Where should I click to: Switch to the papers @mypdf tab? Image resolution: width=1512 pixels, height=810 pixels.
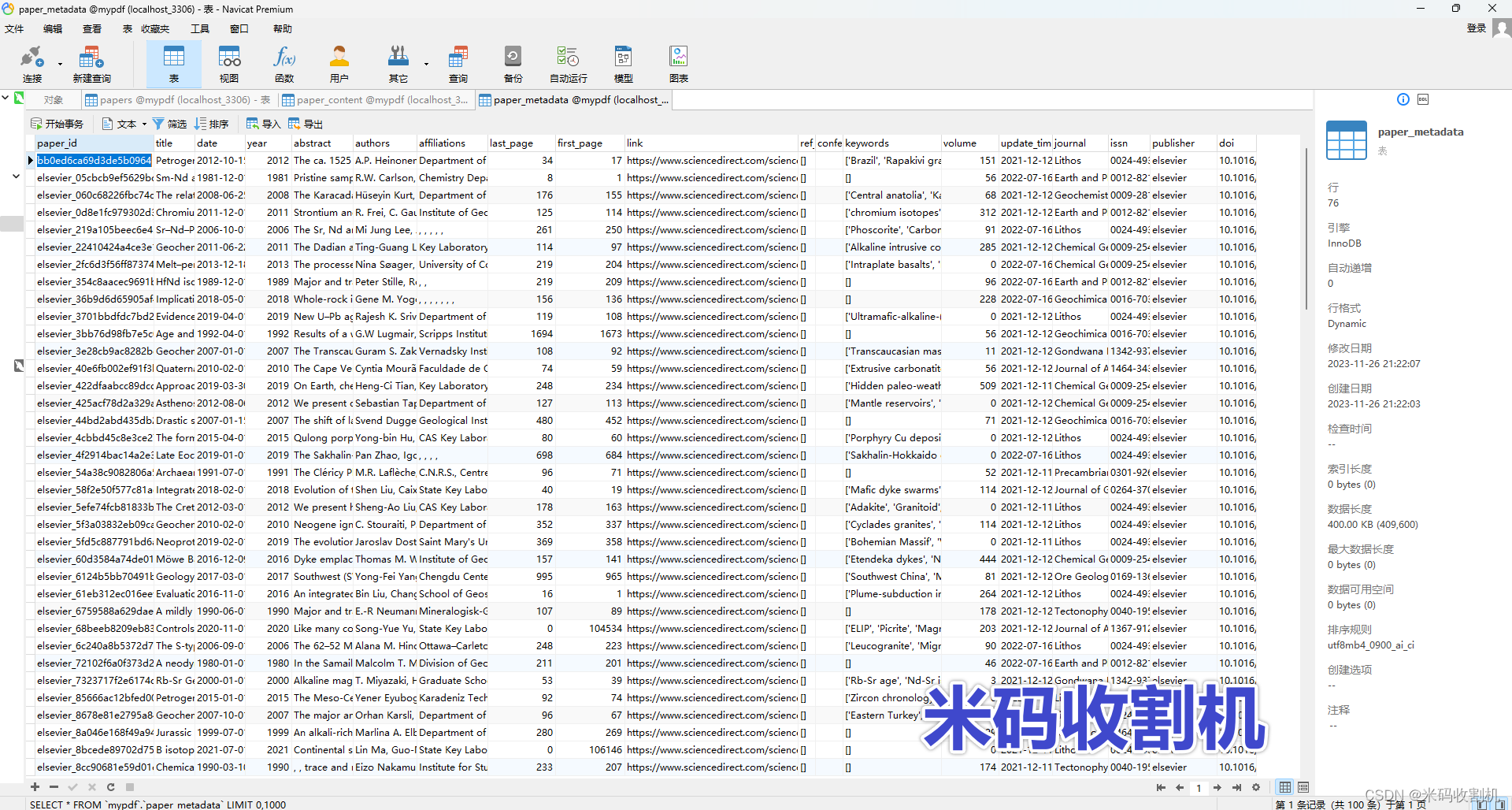tap(178, 100)
